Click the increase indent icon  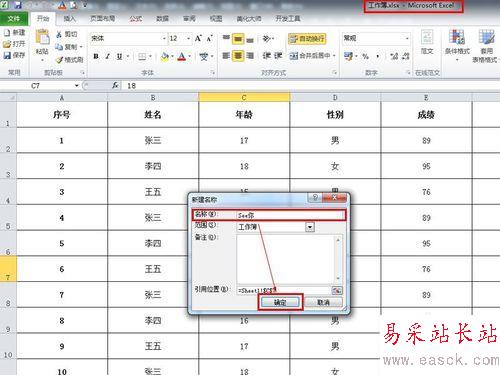click(278, 56)
